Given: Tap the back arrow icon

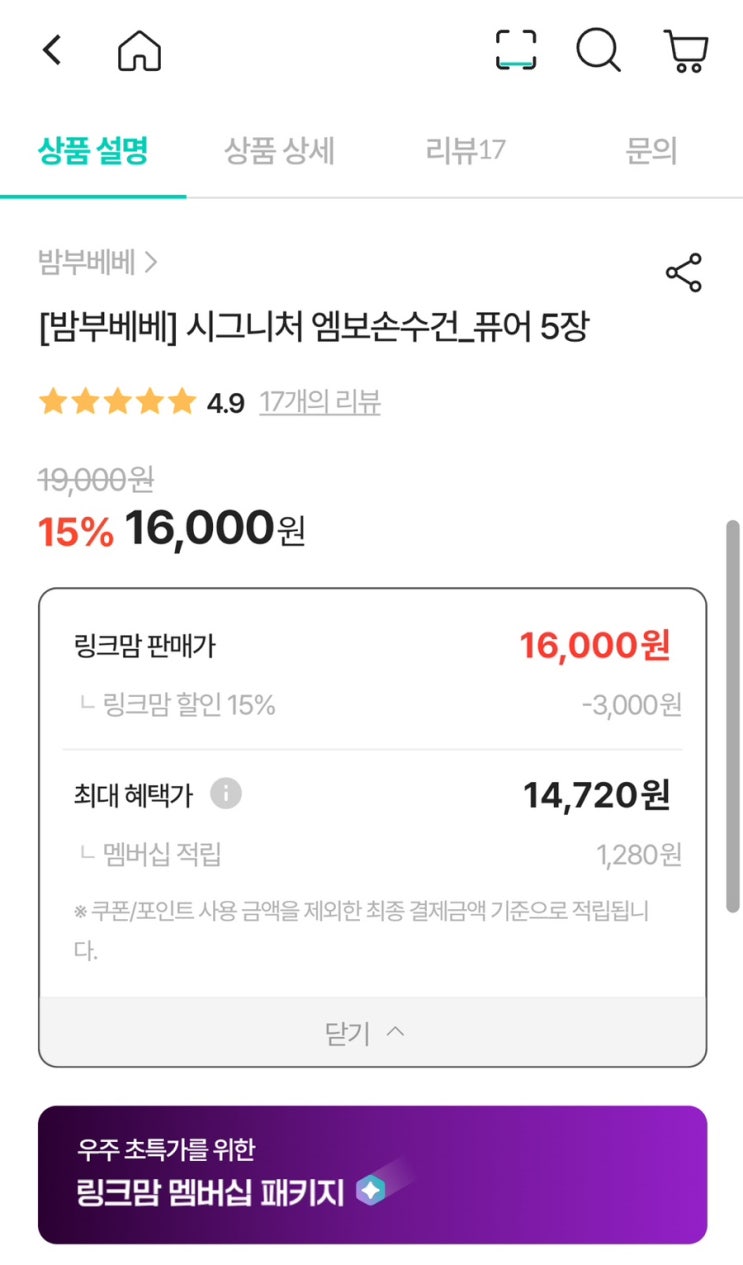Looking at the screenshot, I should [x=52, y=50].
